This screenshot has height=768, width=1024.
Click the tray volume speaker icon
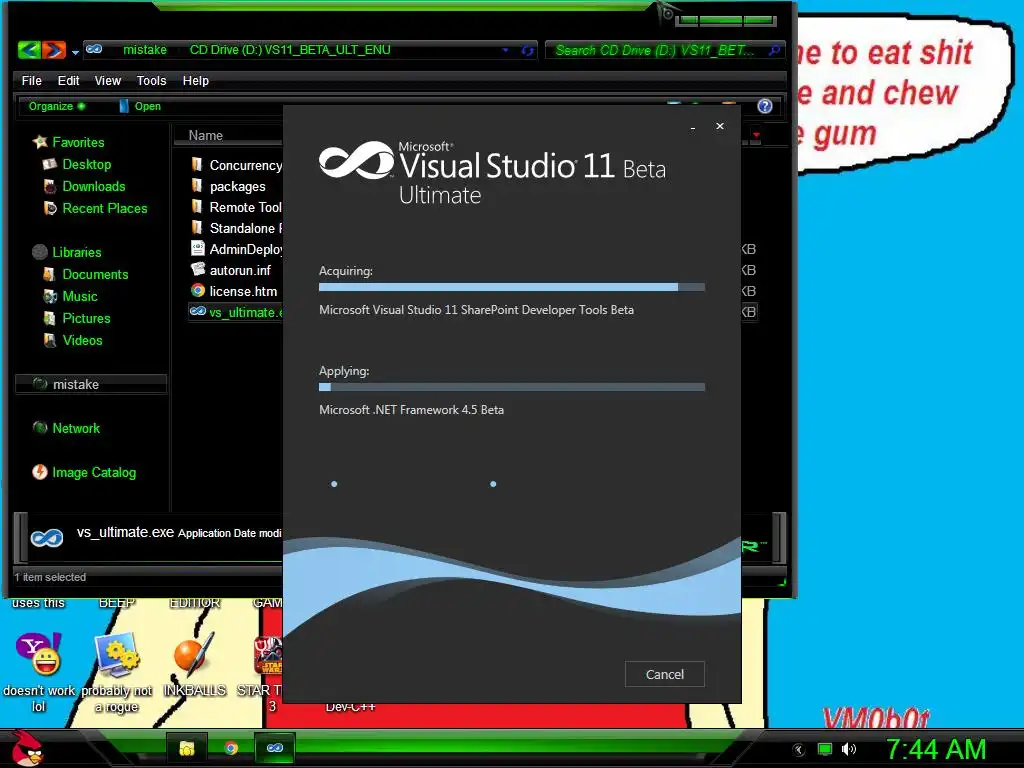tap(848, 749)
